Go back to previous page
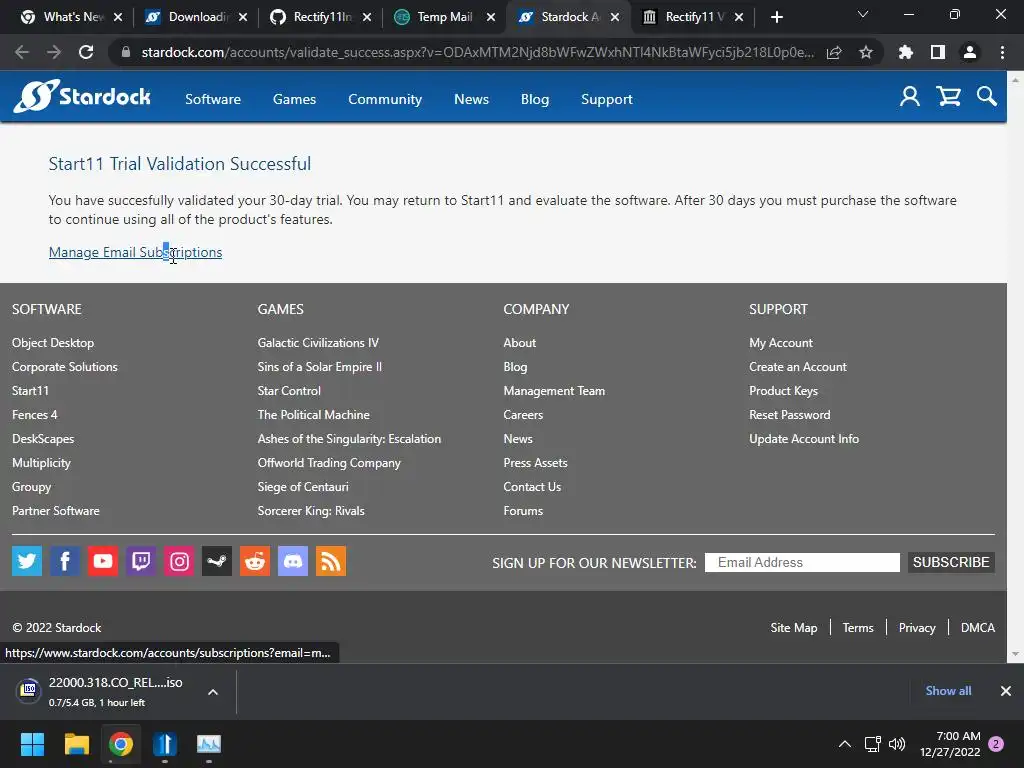Image resolution: width=1024 pixels, height=768 pixels. [x=22, y=52]
